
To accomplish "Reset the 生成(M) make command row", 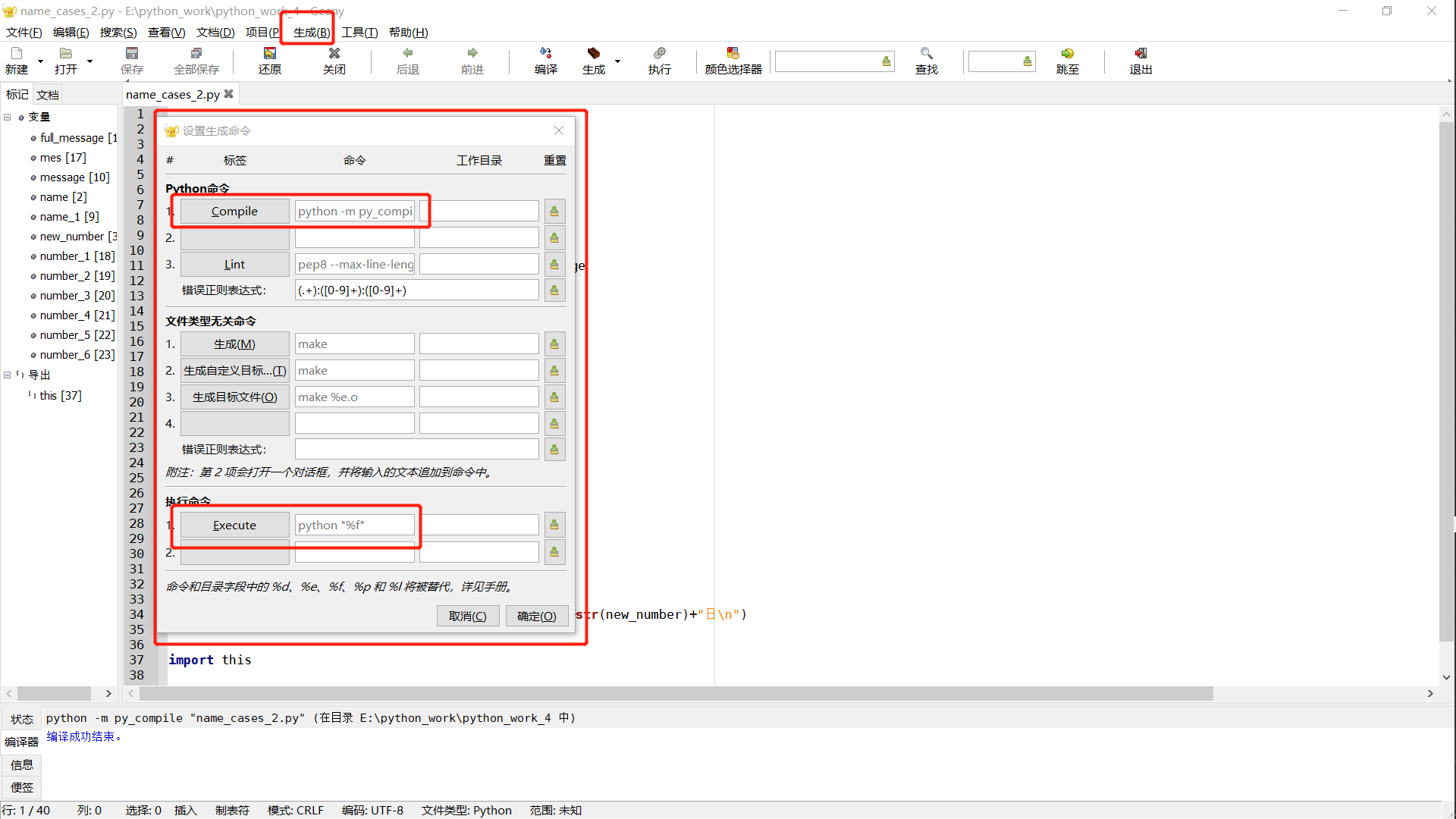I will [x=554, y=344].
